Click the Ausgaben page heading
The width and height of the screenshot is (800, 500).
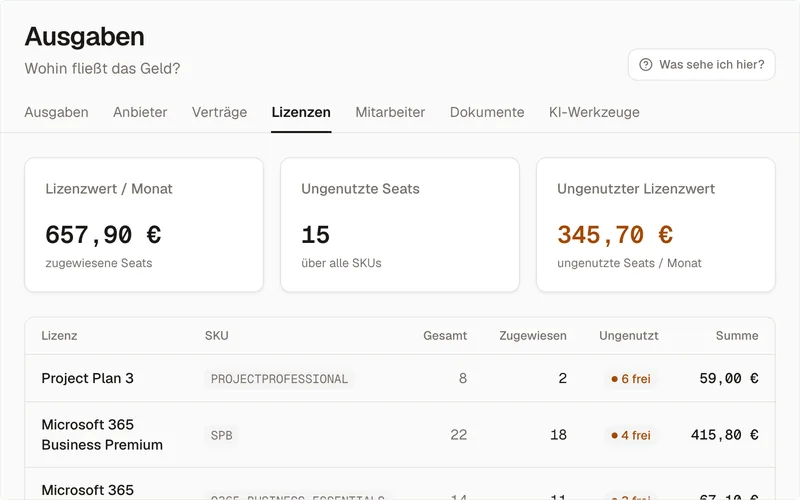click(x=85, y=37)
